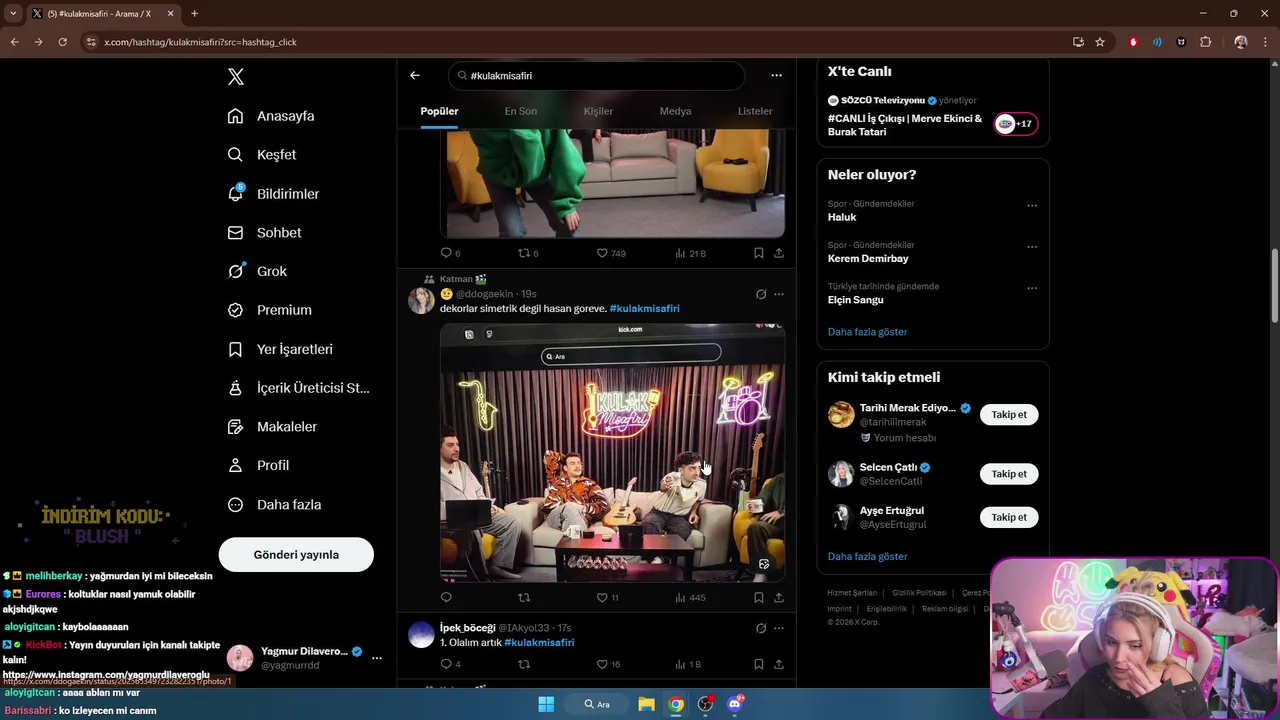This screenshot has height=720, width=1280.
Task: Open options for Elçin Sangu trend
Action: [1032, 288]
